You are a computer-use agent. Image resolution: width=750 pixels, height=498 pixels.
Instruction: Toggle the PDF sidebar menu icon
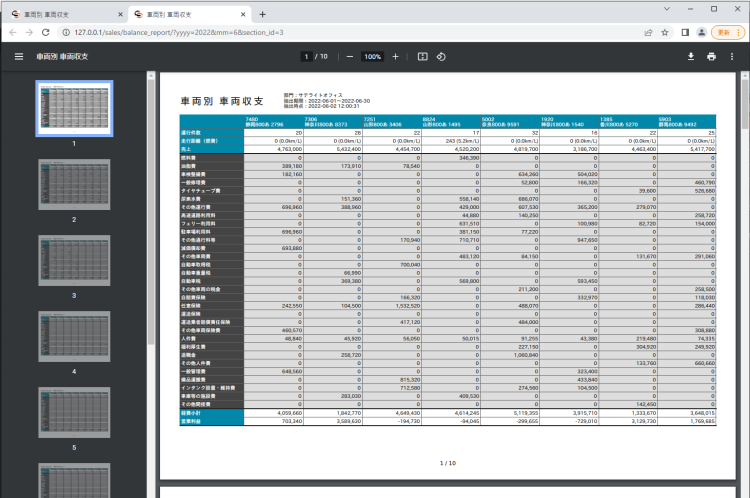pyautogui.click(x=18, y=57)
